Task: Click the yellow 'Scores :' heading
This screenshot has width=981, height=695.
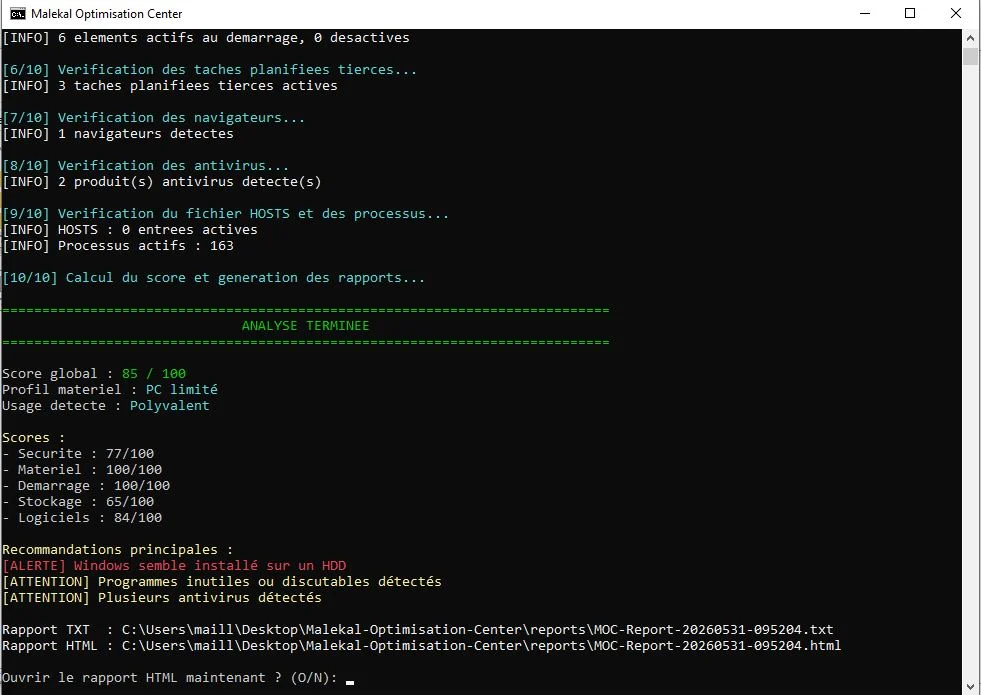Action: 34,438
